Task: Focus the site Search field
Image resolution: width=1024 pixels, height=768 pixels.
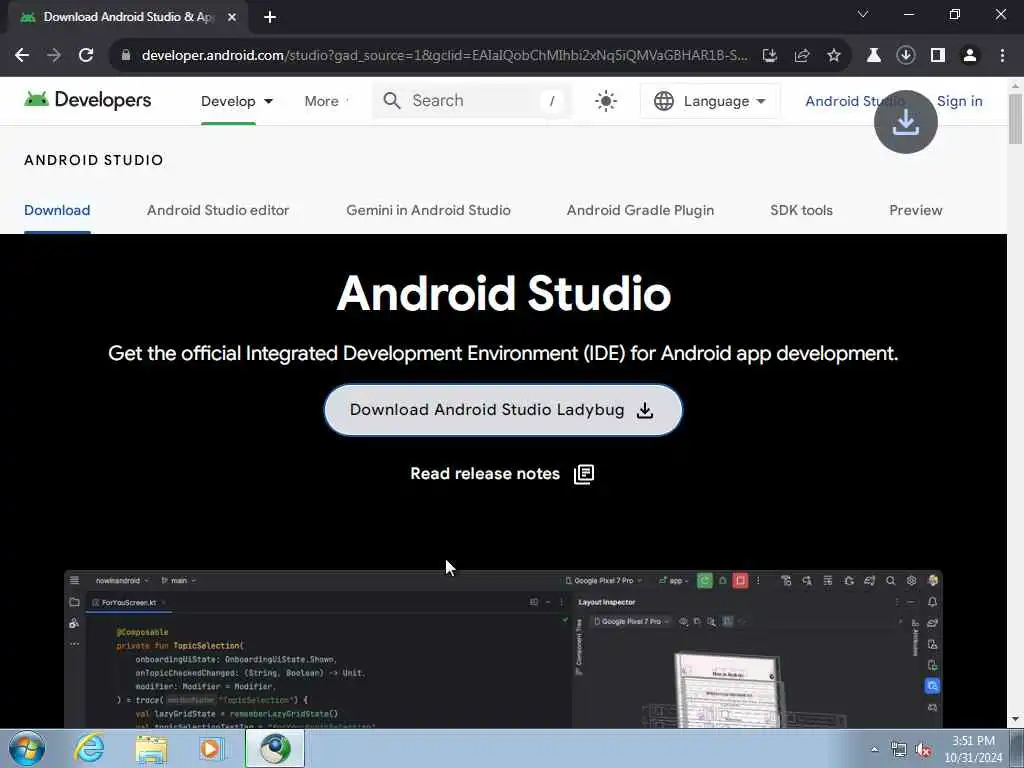Action: (472, 101)
